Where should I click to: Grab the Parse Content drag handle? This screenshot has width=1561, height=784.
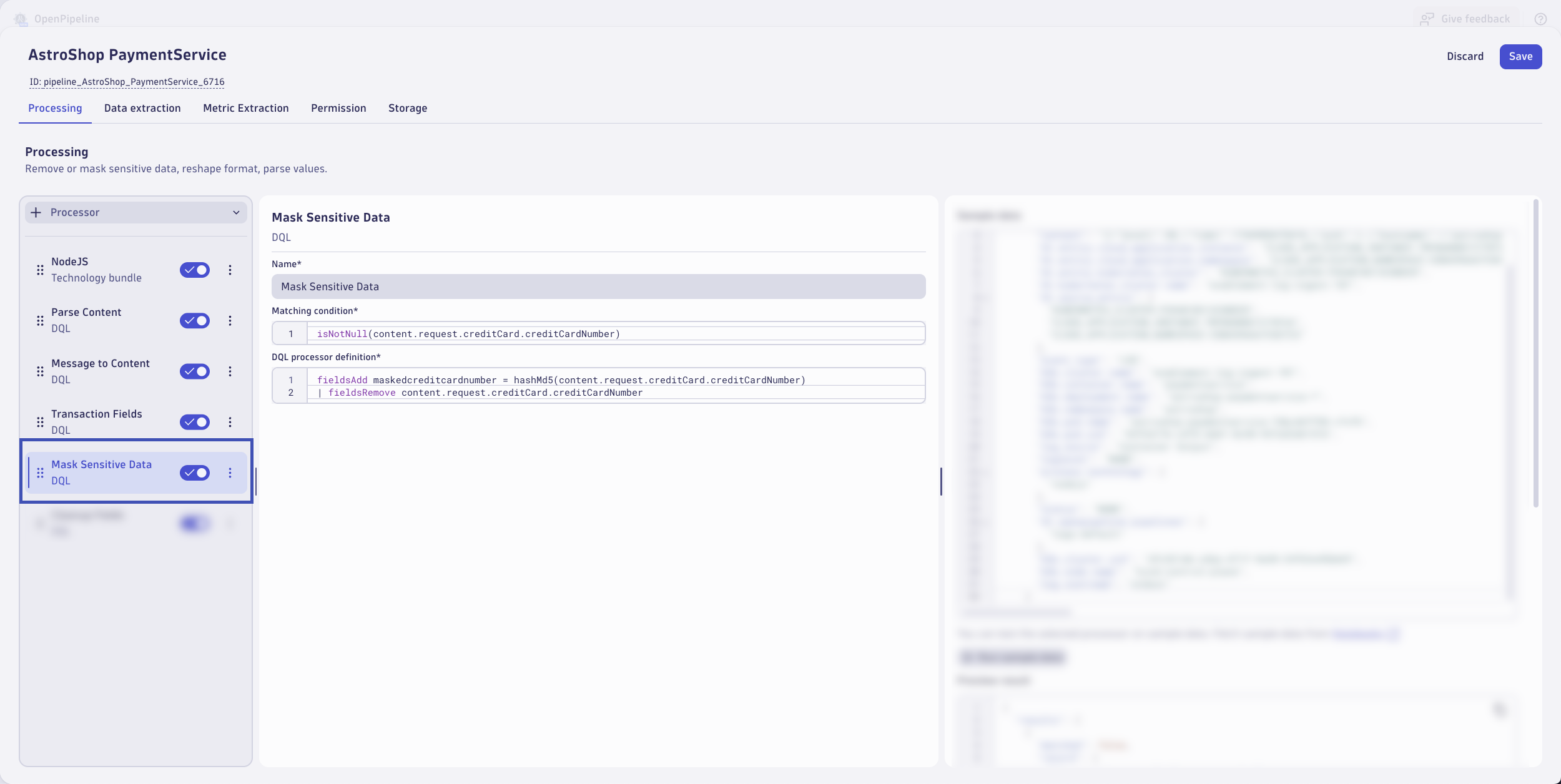(40, 320)
